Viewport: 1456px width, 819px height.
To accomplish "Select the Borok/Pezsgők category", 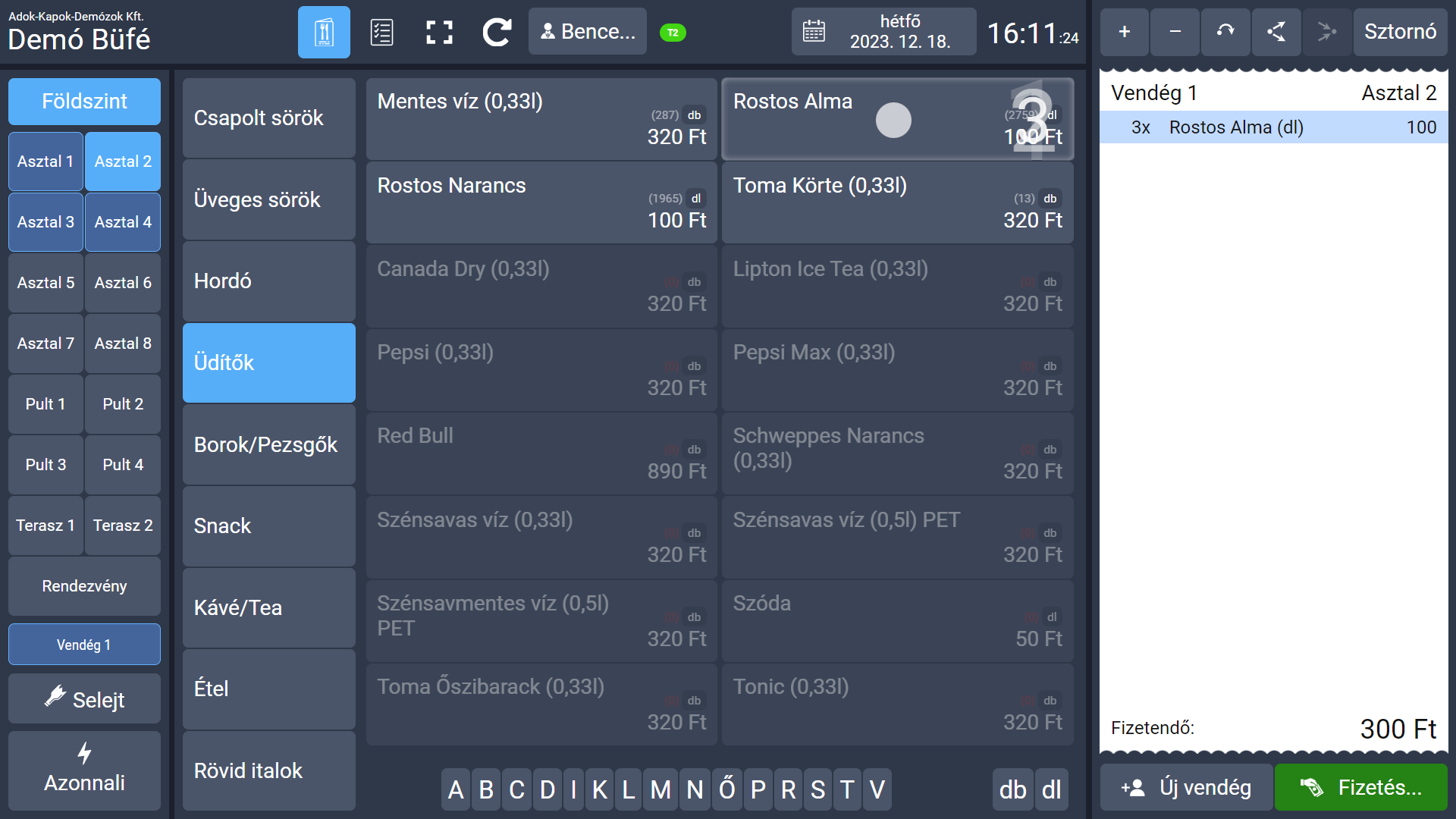I will (269, 444).
